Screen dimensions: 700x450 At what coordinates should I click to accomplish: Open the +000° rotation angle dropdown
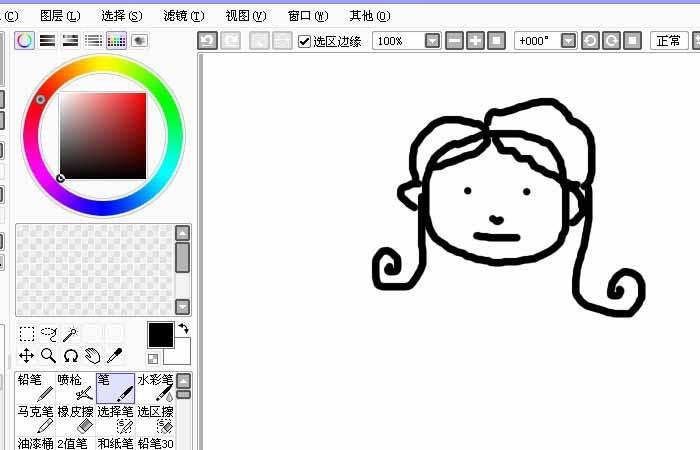coord(568,41)
